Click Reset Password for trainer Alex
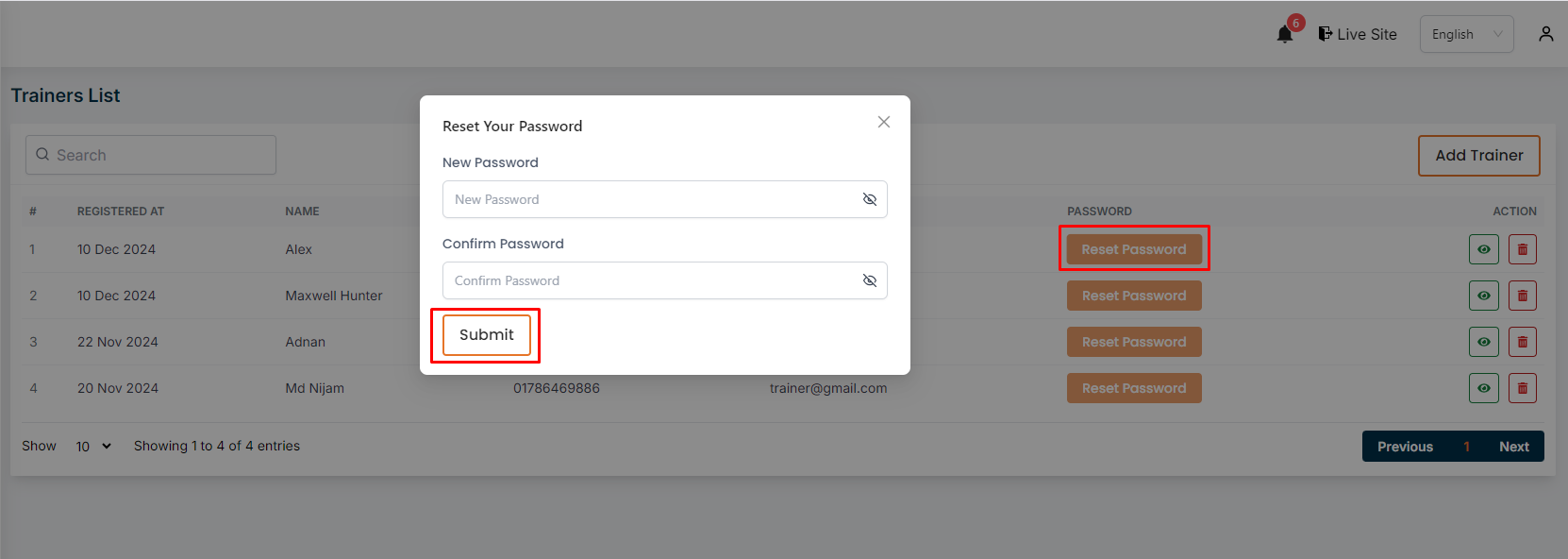Screen dimensions: 1568x559 point(1134,248)
